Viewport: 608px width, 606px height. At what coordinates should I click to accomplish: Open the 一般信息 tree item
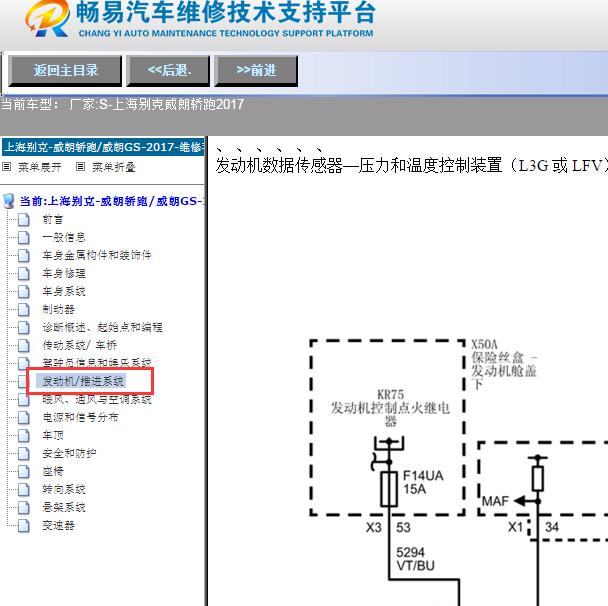[64, 237]
